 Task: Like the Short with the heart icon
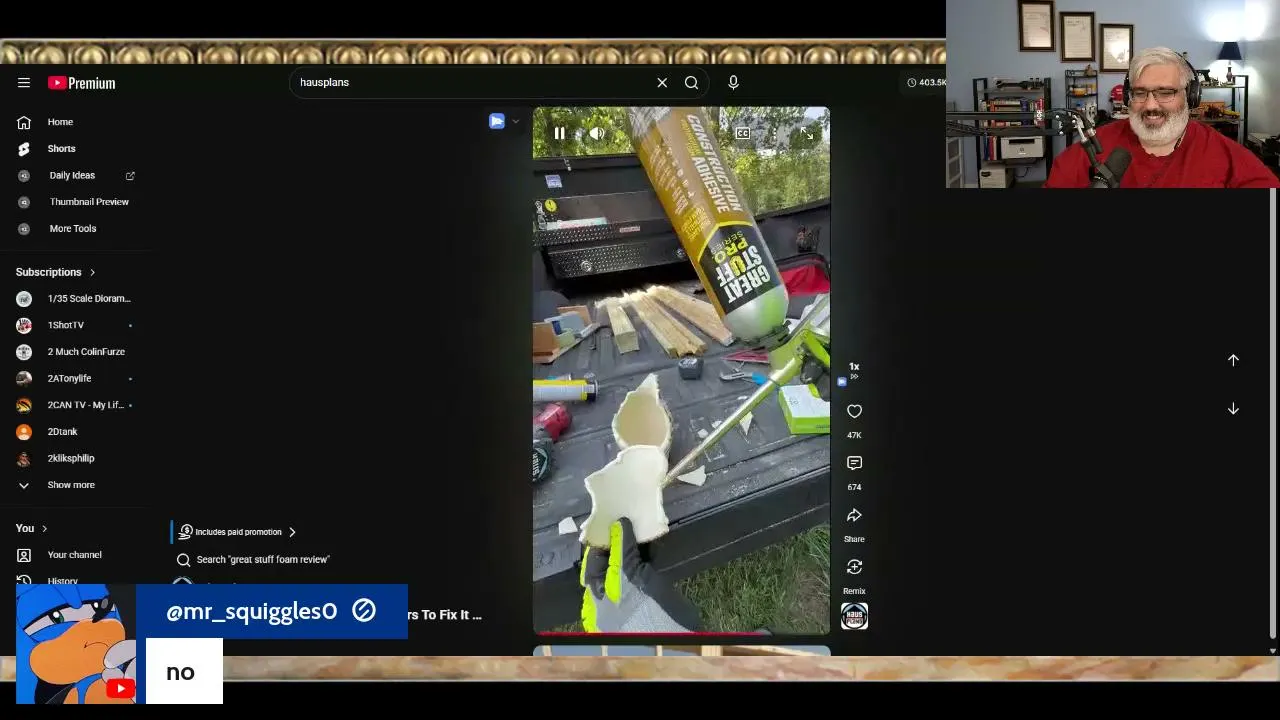click(854, 411)
